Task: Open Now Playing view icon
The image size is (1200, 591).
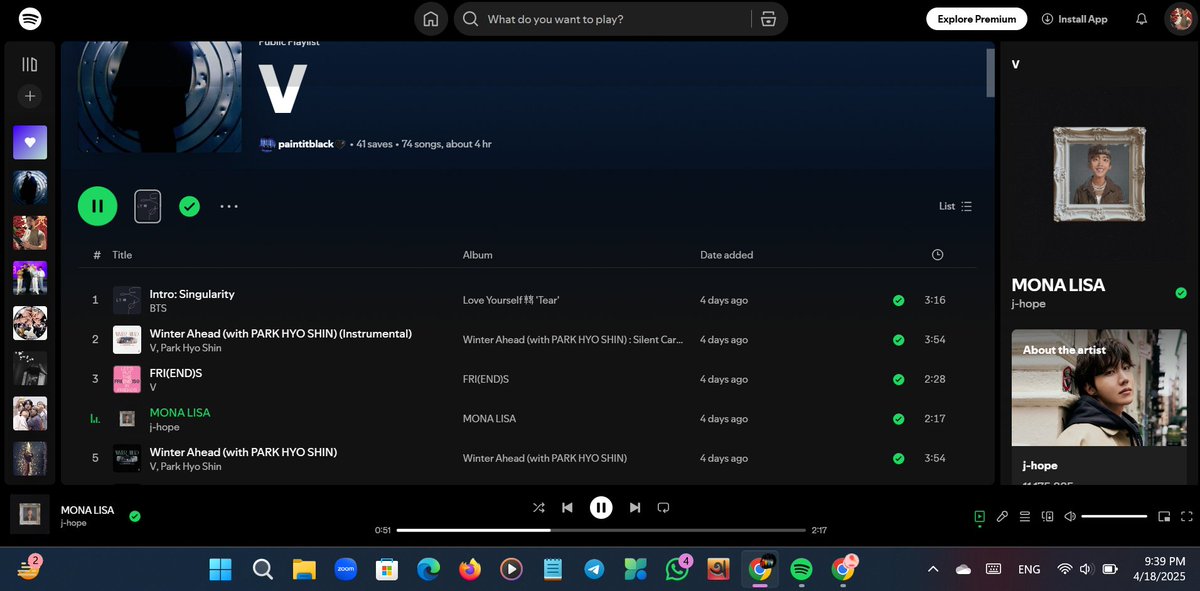Action: click(x=979, y=516)
